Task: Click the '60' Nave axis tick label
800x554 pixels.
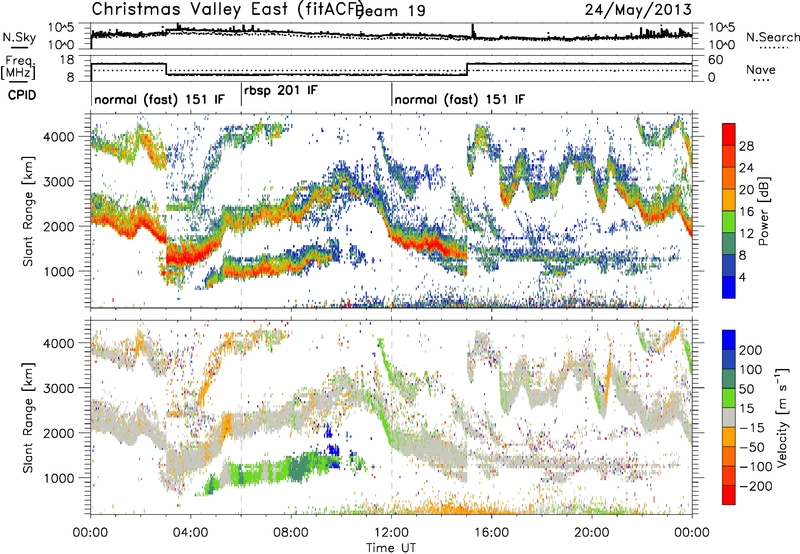Action: [715, 60]
